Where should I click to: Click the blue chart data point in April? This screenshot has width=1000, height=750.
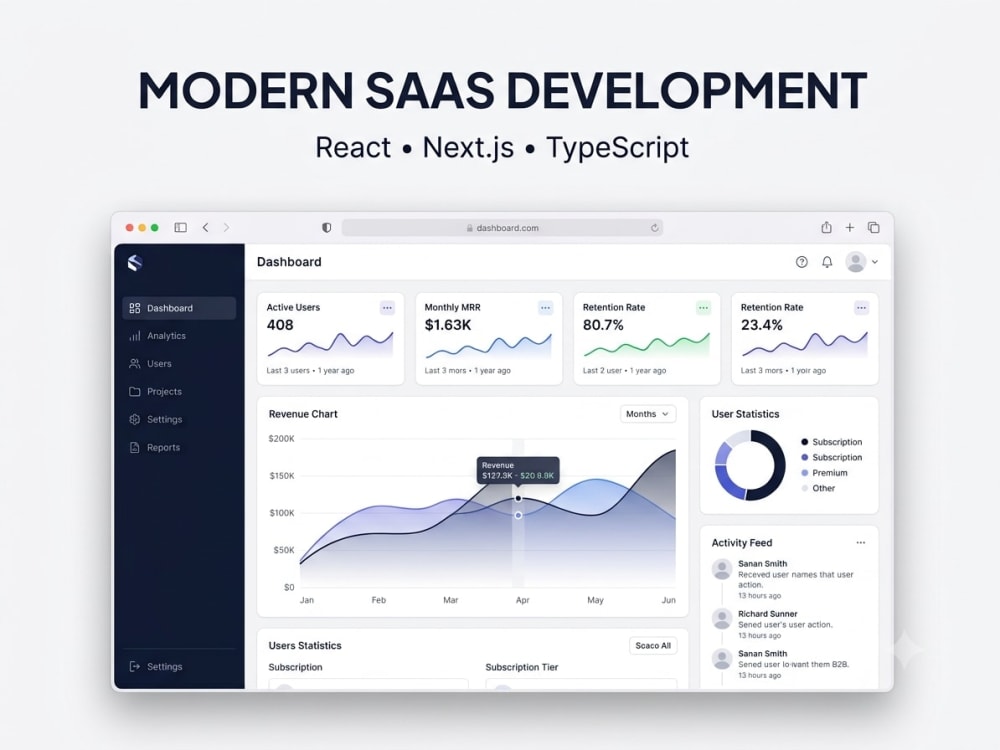pos(518,515)
